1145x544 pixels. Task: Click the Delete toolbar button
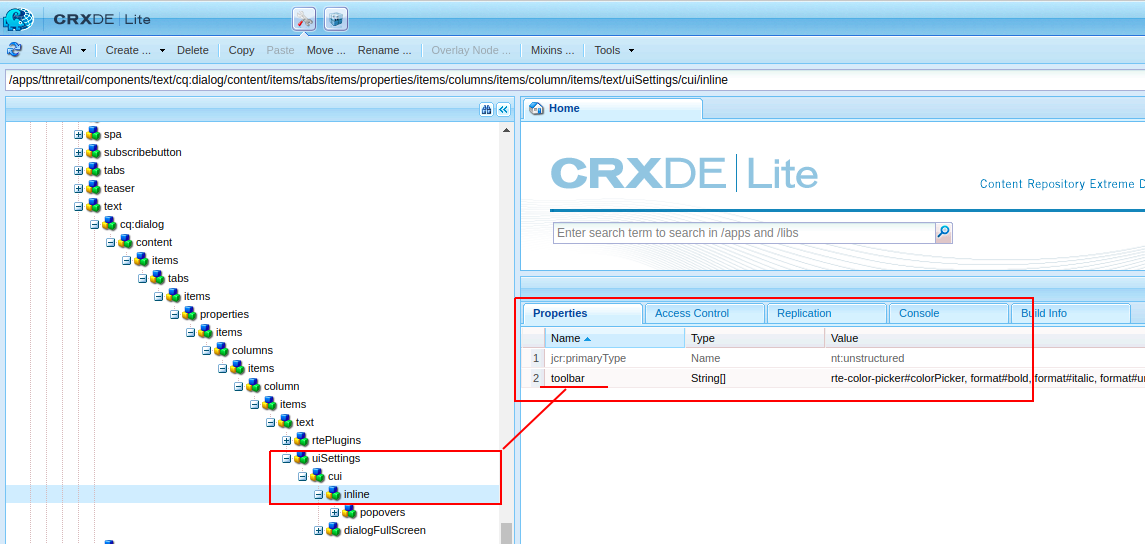[x=193, y=50]
